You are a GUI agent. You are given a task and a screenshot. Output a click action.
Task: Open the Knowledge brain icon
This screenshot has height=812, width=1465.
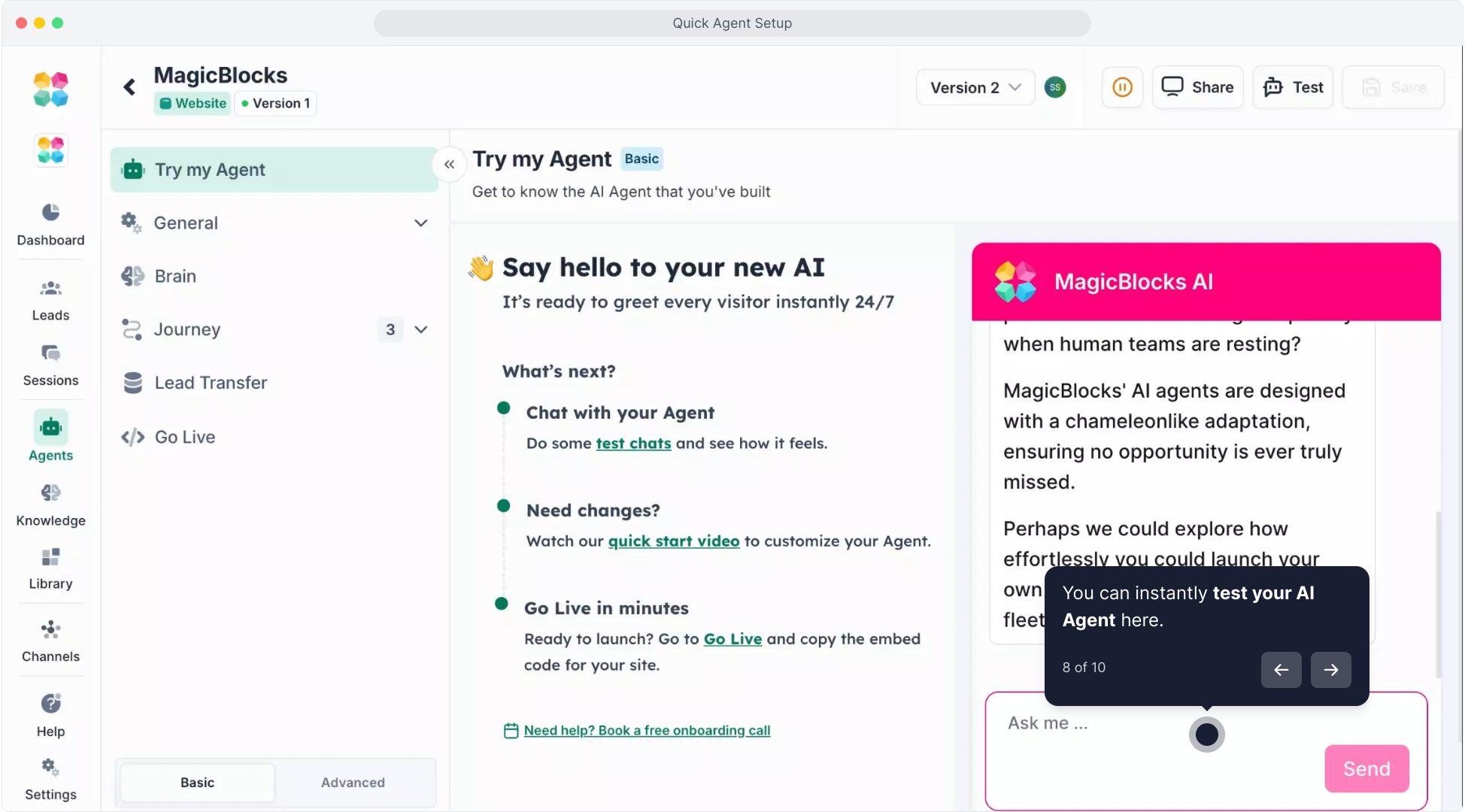coord(50,493)
